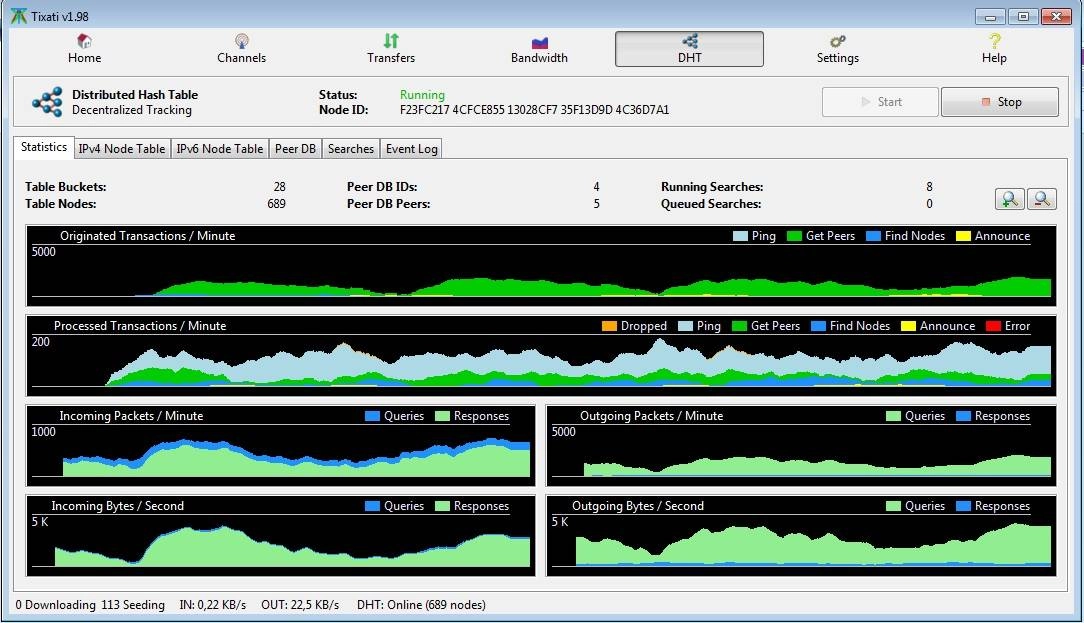1084x623 pixels.
Task: Click the green Running status text
Action: (422, 95)
